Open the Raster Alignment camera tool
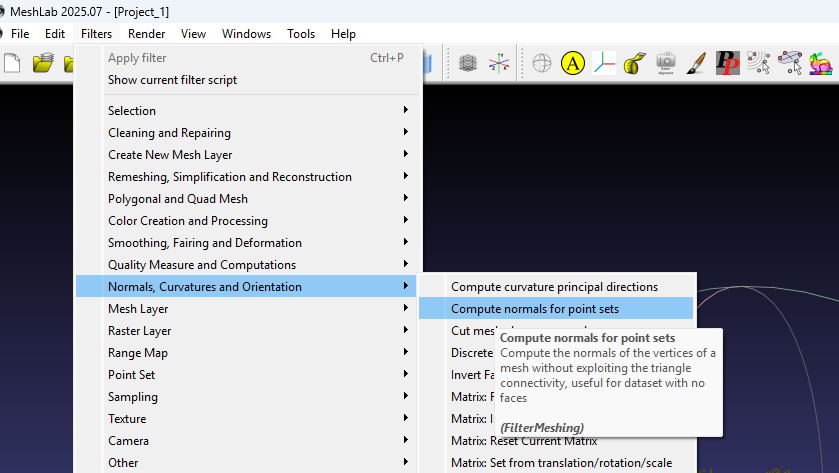Image resolution: width=839 pixels, height=473 pixels. click(x=665, y=63)
